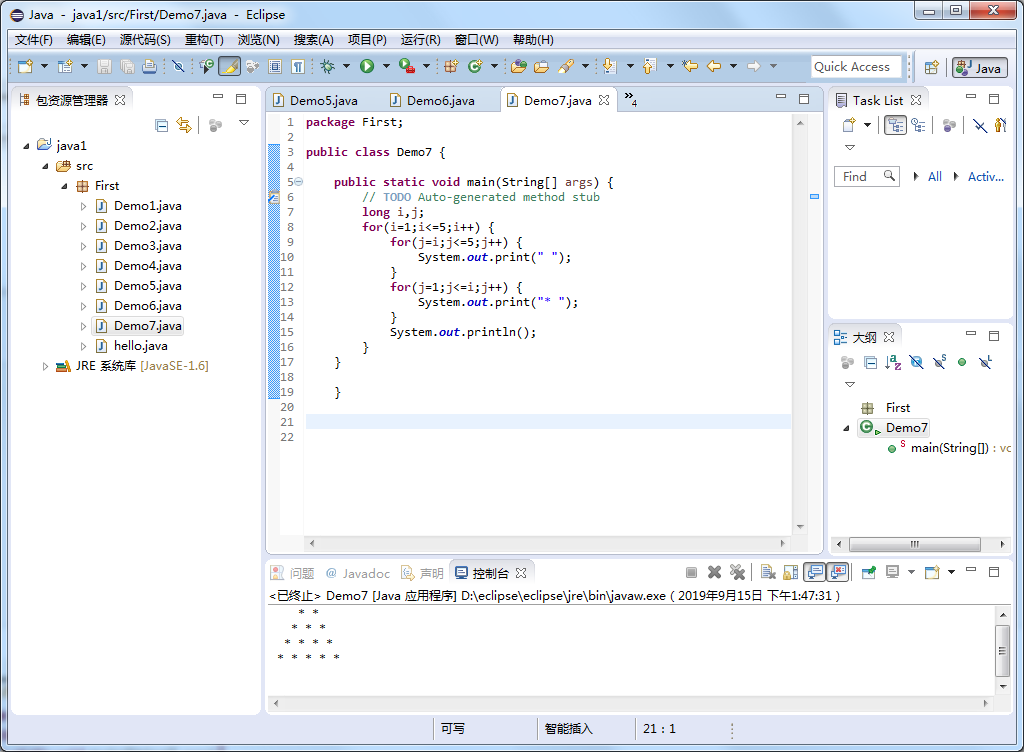Image resolution: width=1024 pixels, height=752 pixels.
Task: Click Next Annotation arrow icon
Action: pos(609,66)
